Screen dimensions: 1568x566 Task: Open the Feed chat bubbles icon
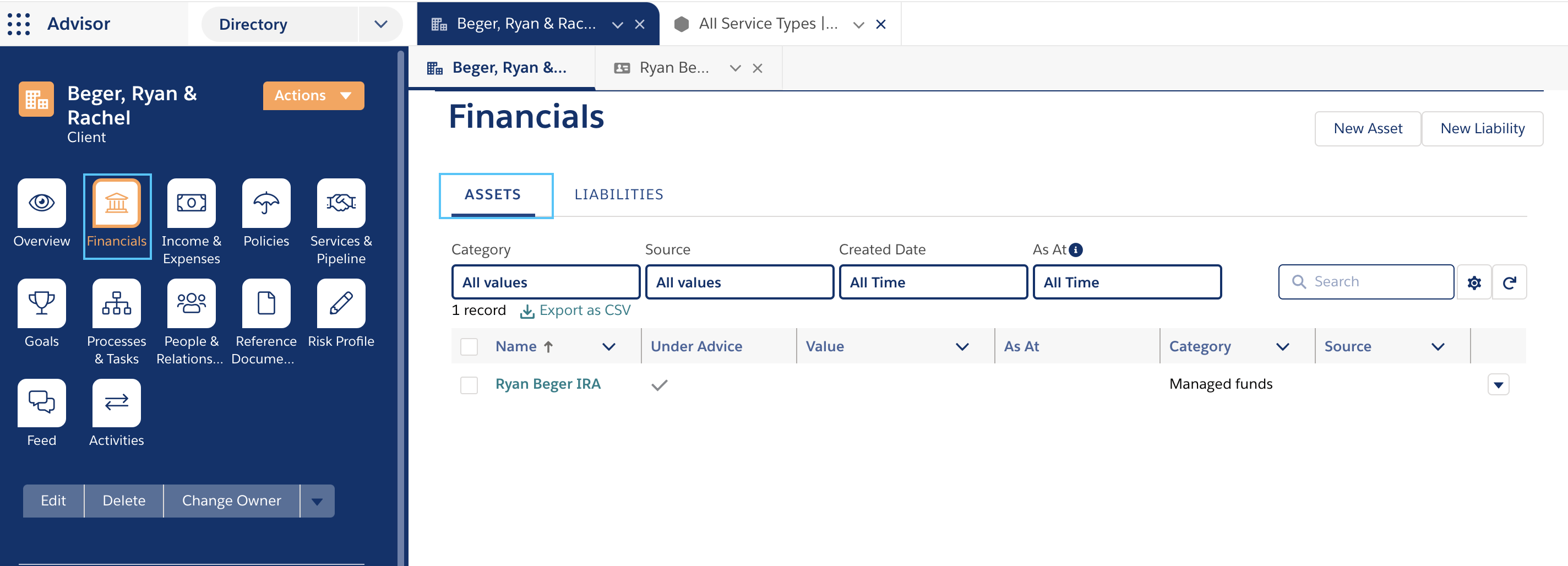point(41,403)
